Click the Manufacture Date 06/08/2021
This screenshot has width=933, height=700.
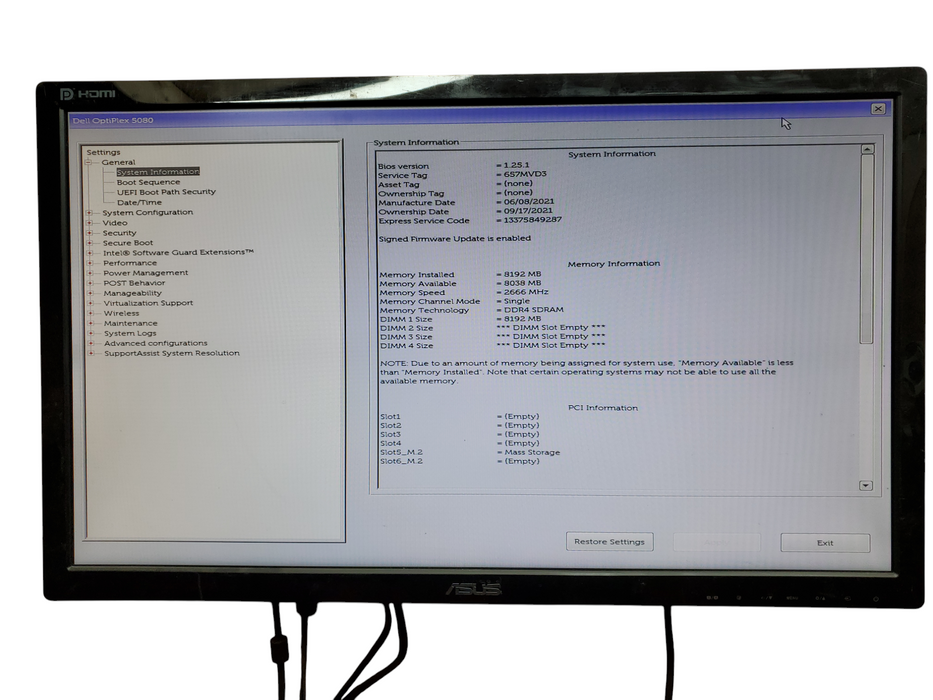click(529, 202)
